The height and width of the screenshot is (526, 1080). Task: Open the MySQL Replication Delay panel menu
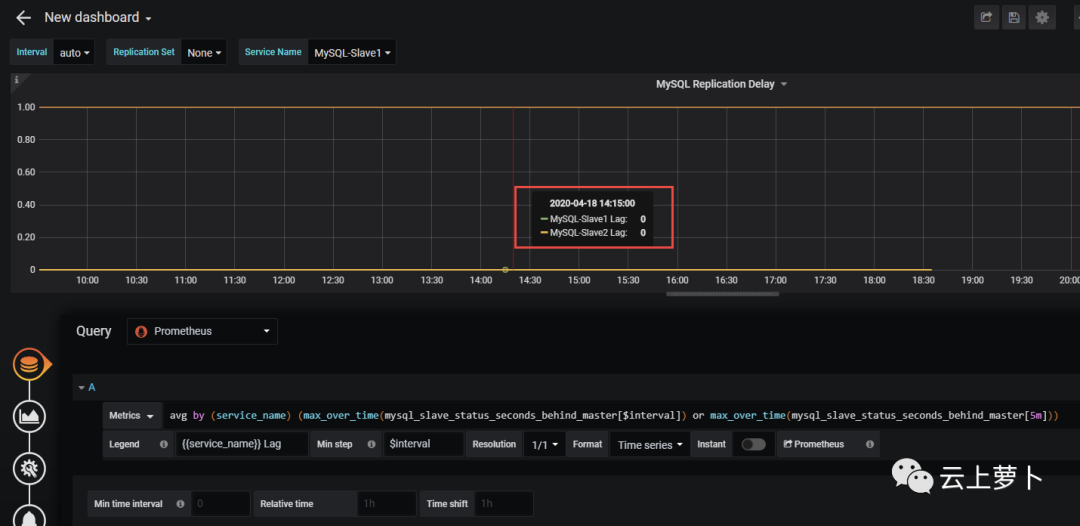[721, 84]
